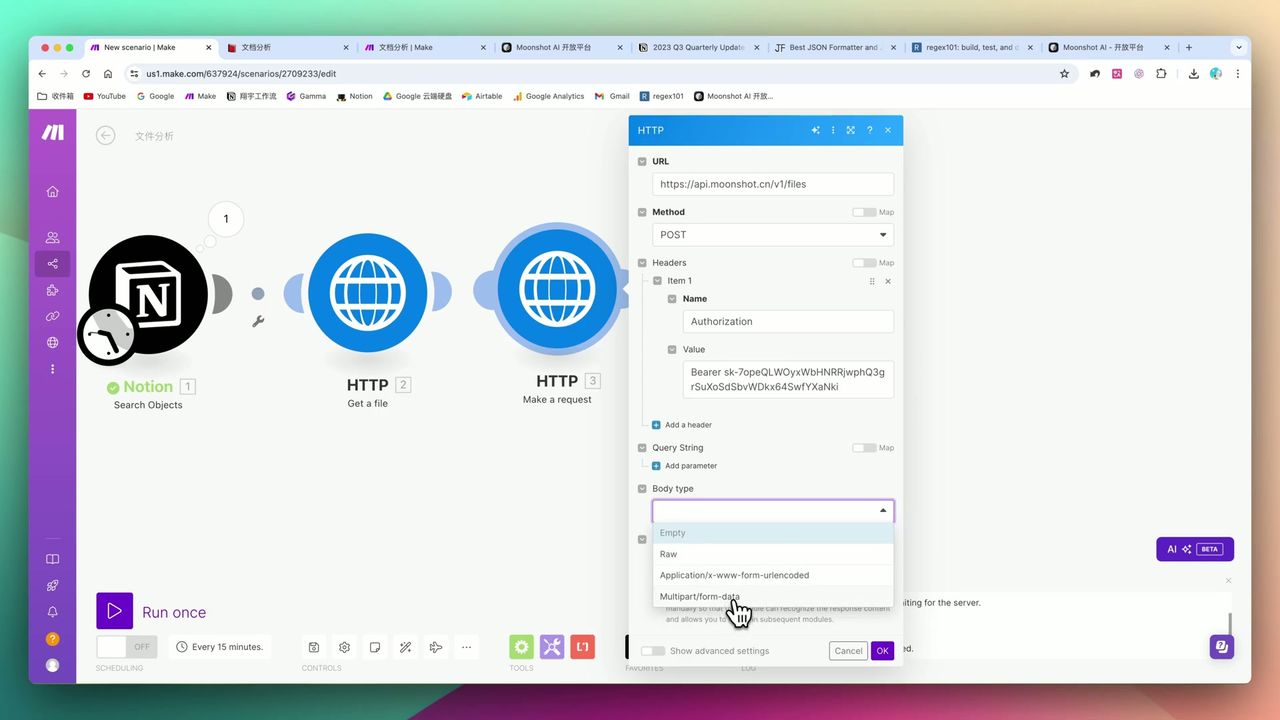Screen dimensions: 1280x720
Task: Open the Method POST dropdown
Action: 772,235
